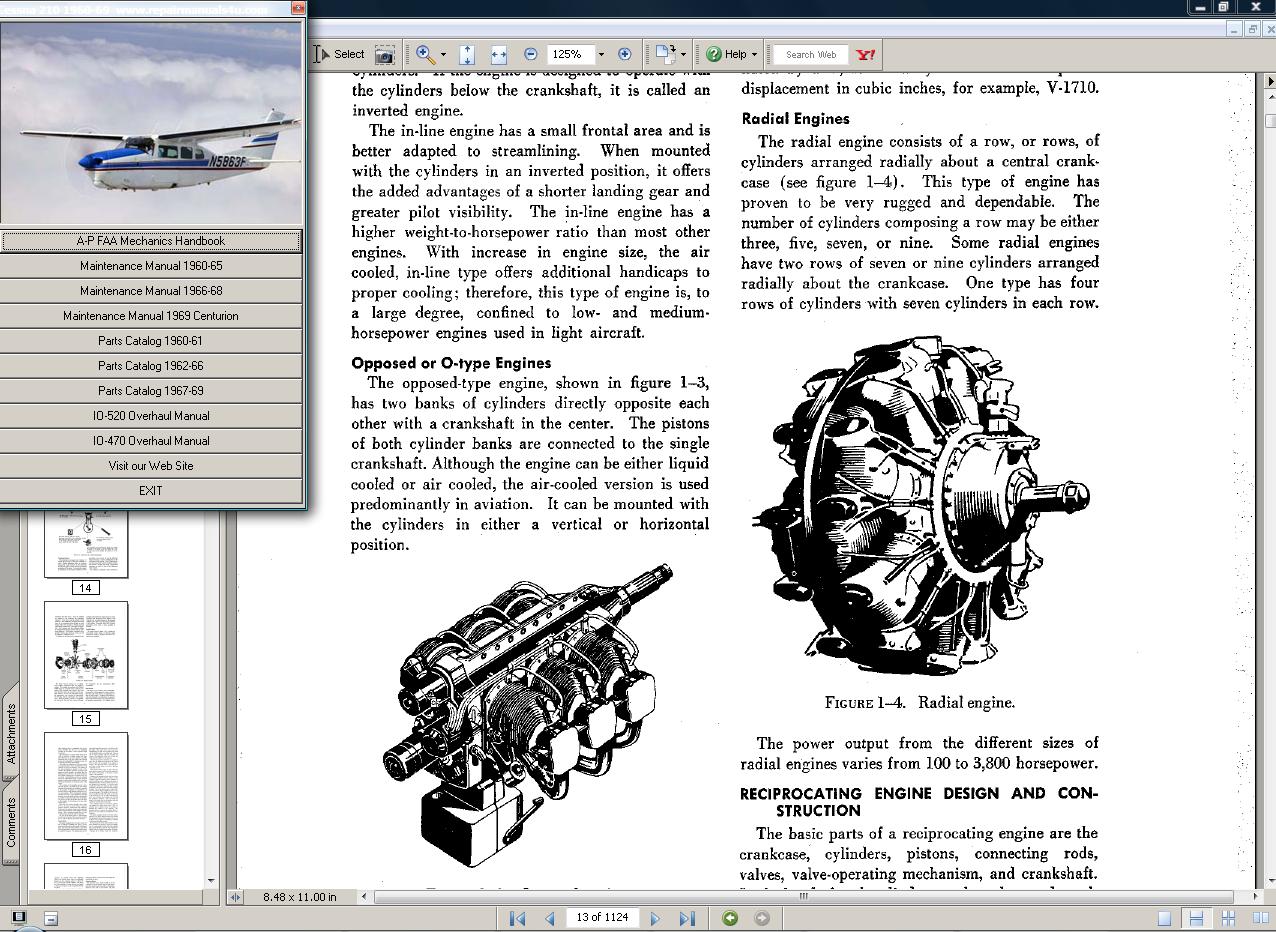
Task: Click inside the Search Web field
Action: 812,54
